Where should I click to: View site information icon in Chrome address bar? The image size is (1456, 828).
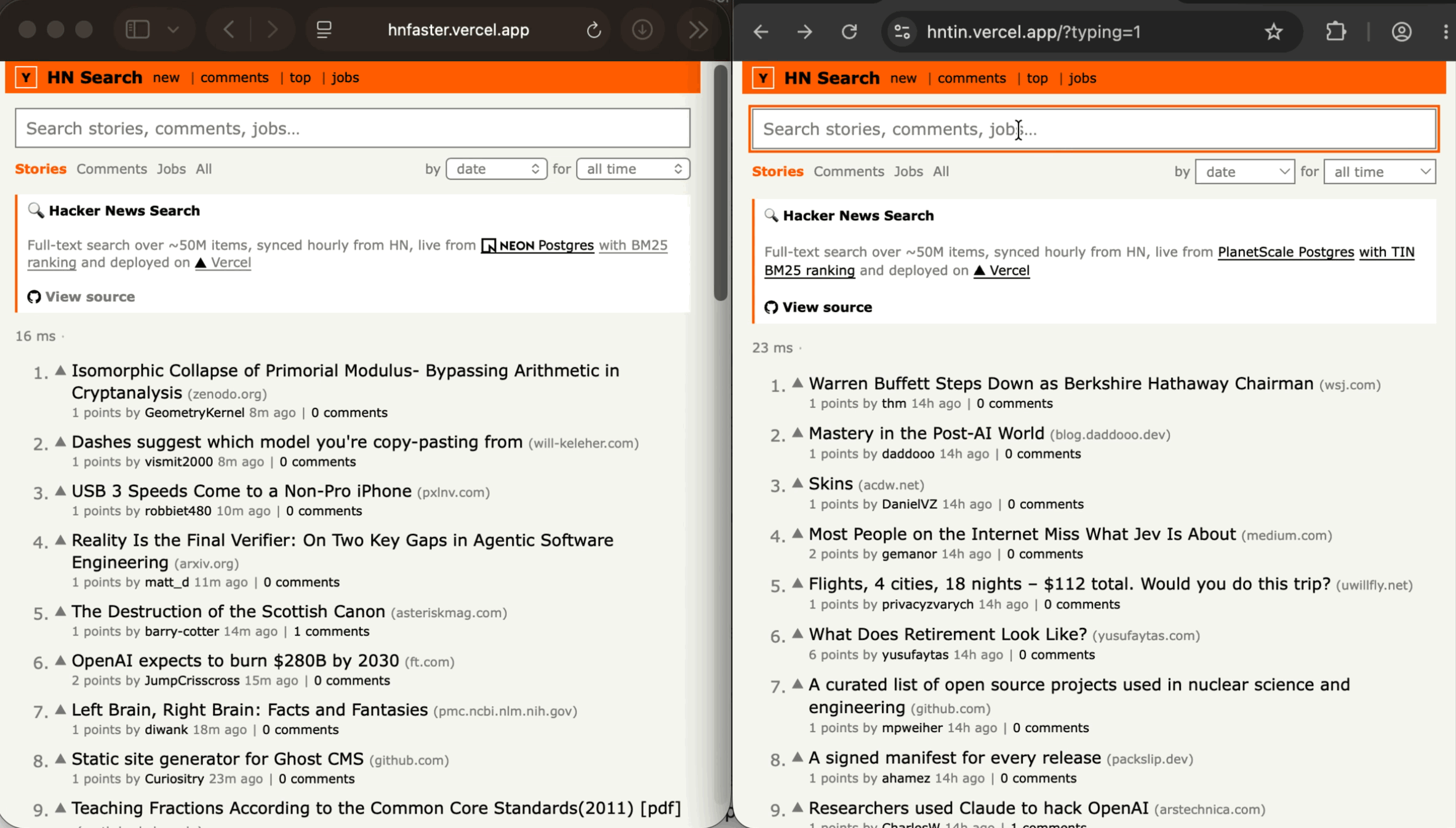tap(902, 31)
